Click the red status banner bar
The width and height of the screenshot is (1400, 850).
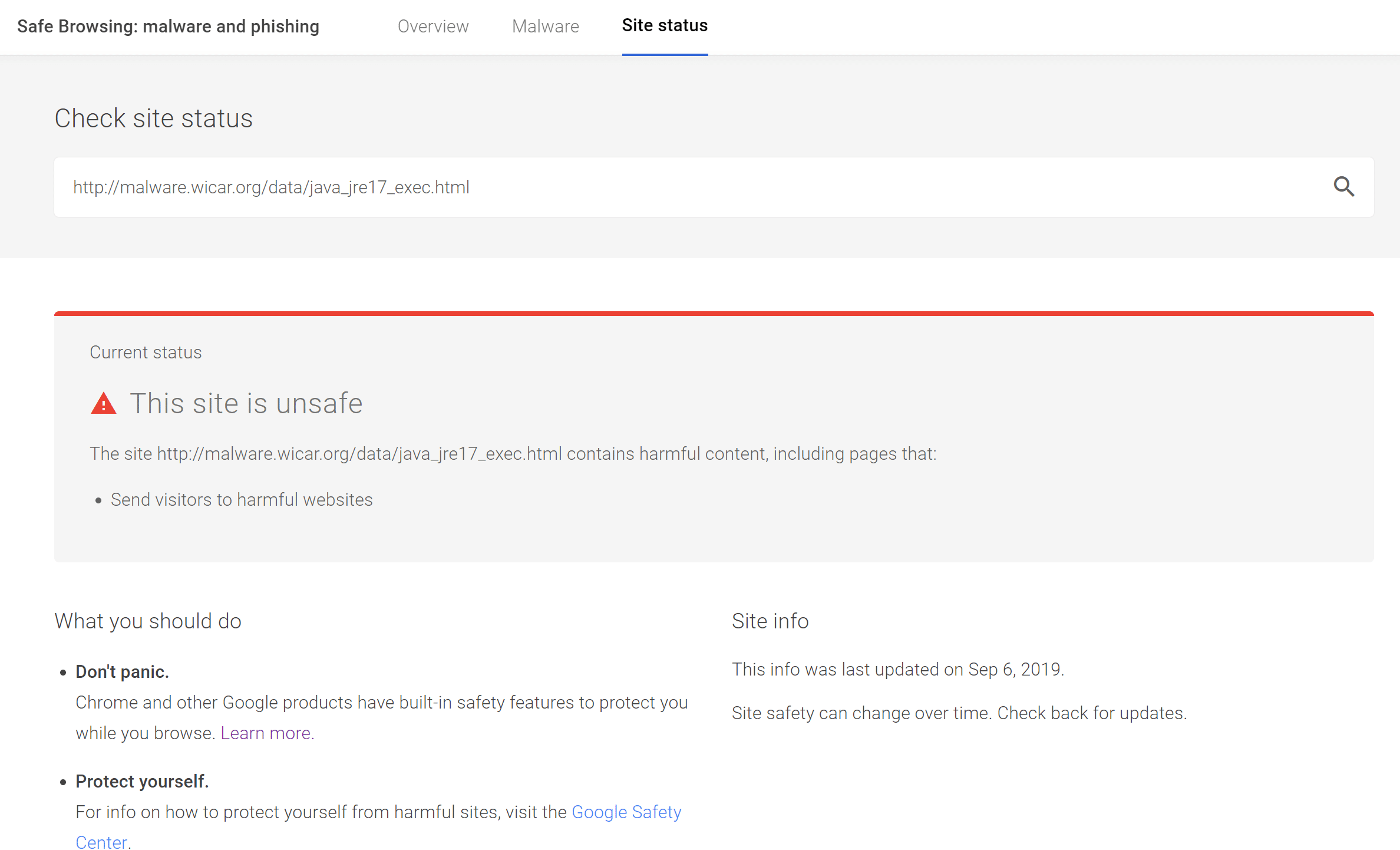[714, 313]
